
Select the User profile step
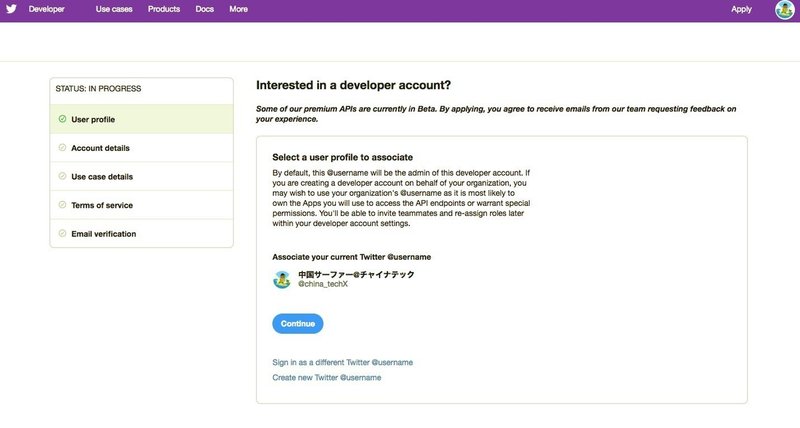[141, 119]
